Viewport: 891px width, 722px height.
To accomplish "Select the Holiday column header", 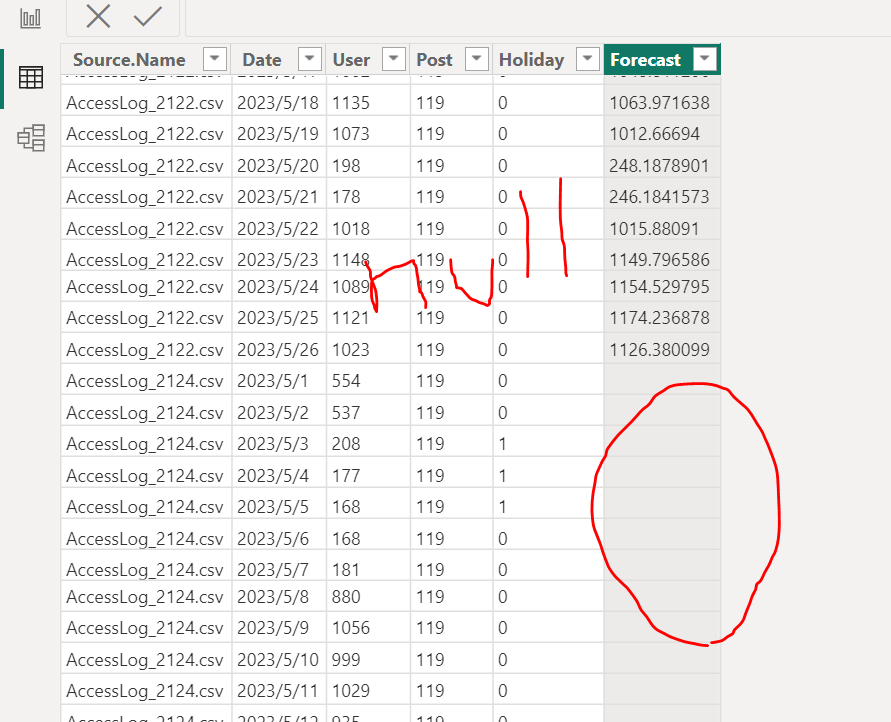I will (531, 60).
